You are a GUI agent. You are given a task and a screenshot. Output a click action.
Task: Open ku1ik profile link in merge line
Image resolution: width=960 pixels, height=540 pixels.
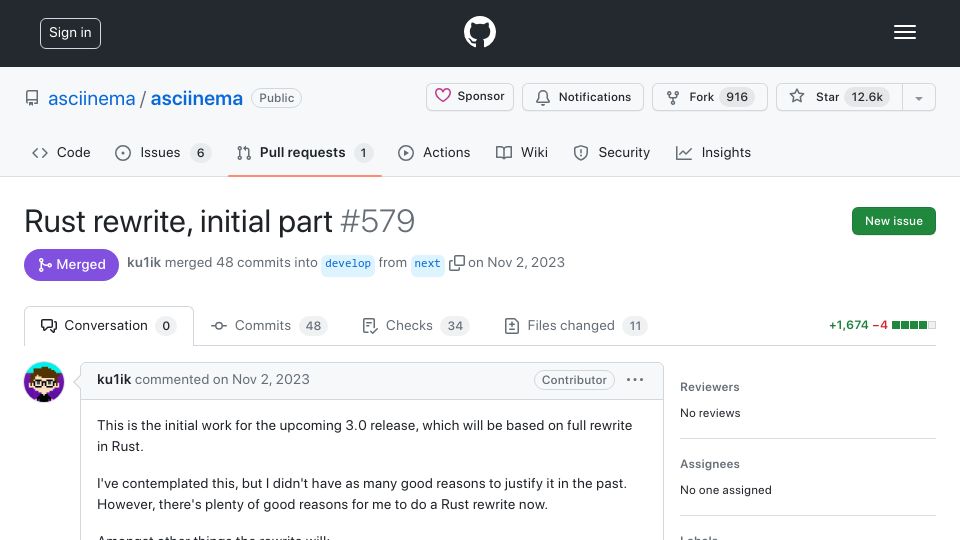(x=144, y=263)
